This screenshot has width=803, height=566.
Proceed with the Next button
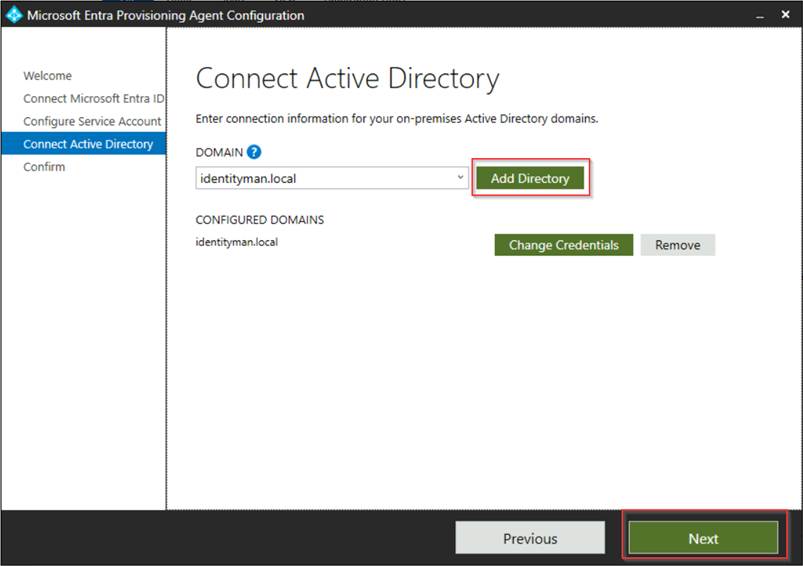[x=703, y=538]
